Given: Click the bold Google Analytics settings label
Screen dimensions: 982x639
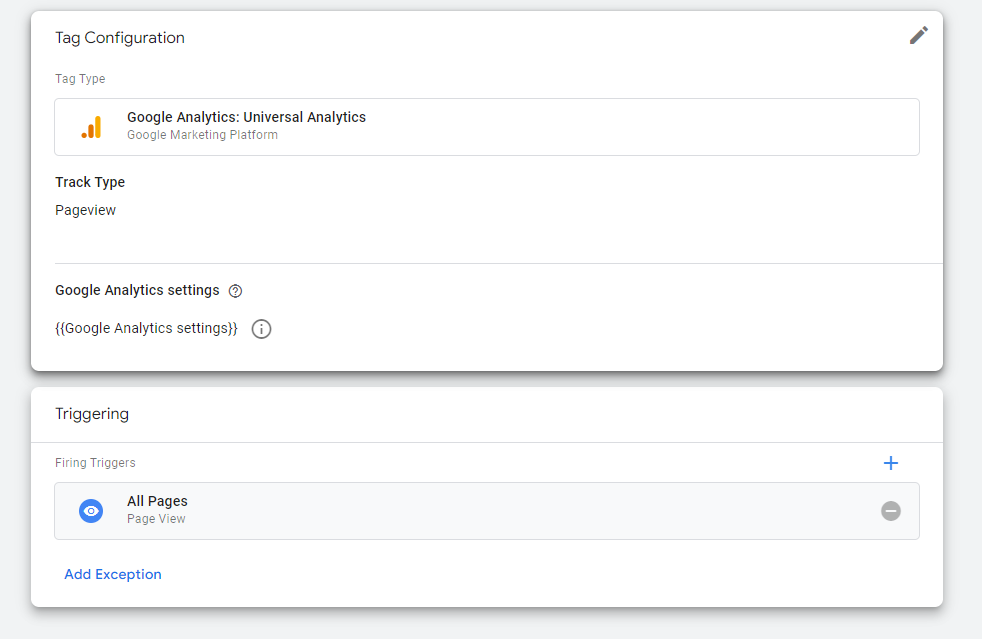Looking at the screenshot, I should 137,290.
